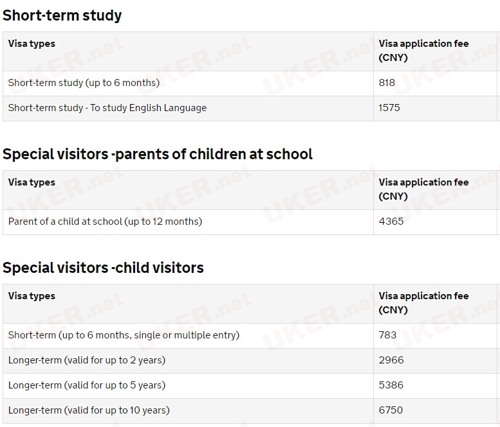
Task: Click the 783 fee value
Action: click(387, 335)
